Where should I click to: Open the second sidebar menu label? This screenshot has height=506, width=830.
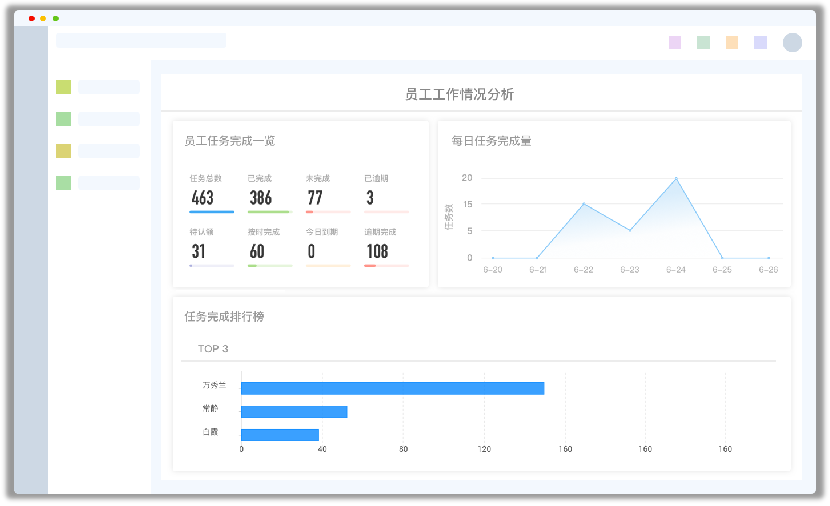[x=109, y=119]
